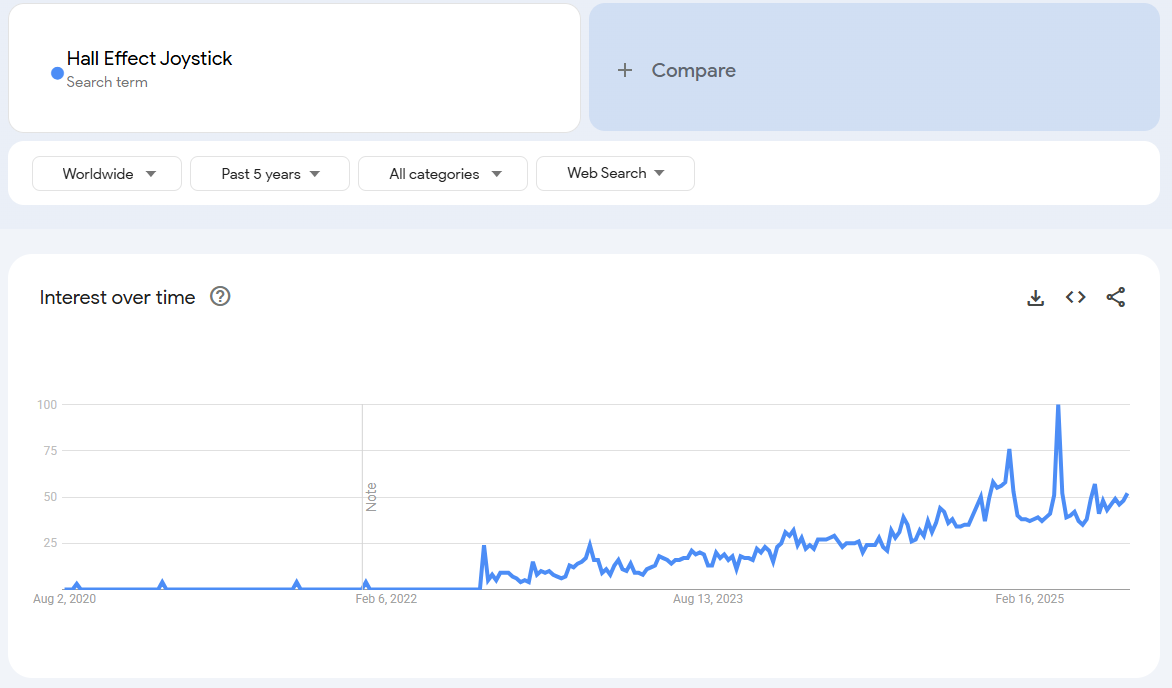Click the Interest over time heading
The height and width of the screenshot is (688, 1172).
(118, 297)
